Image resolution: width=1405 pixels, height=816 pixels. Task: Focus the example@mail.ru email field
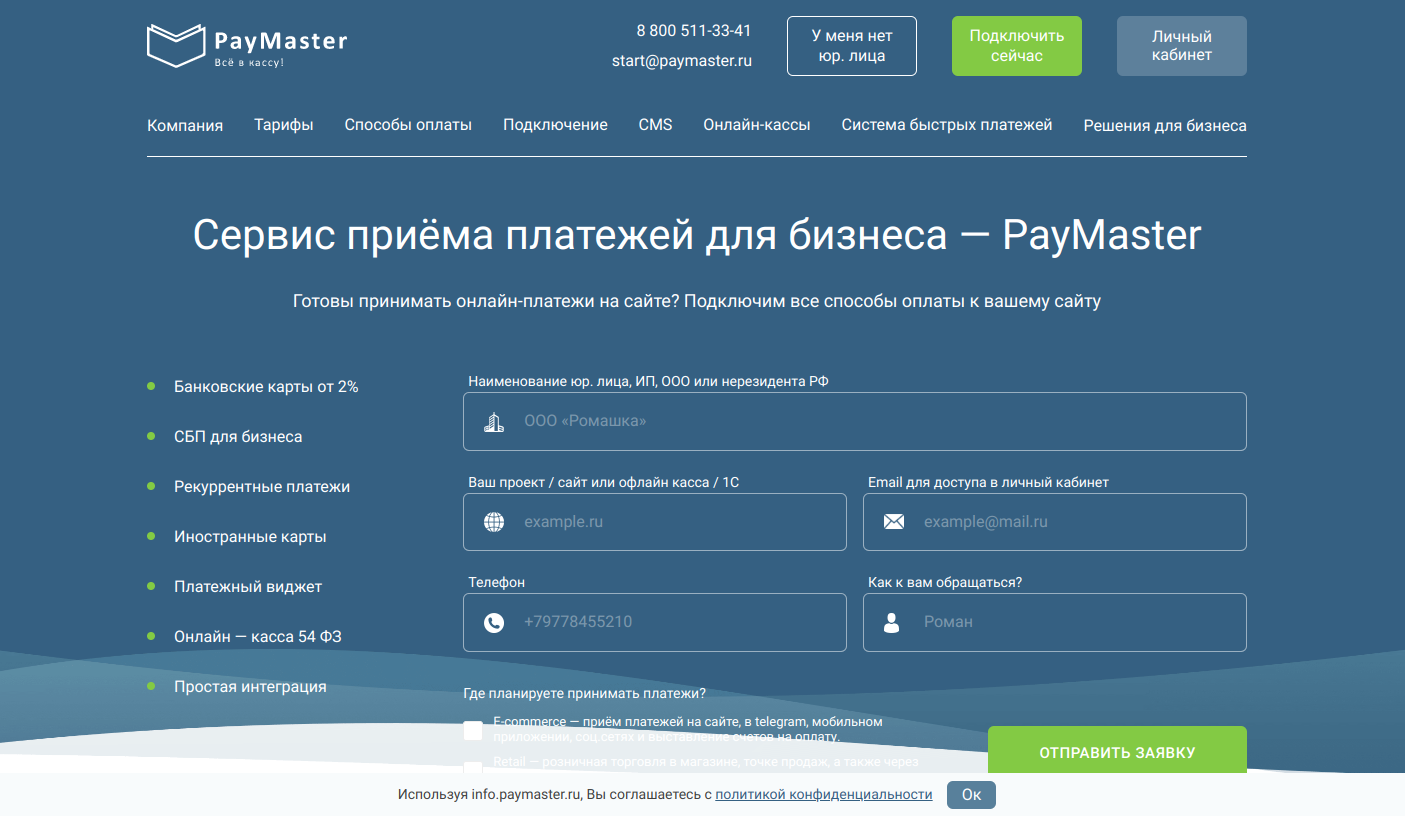pos(1055,522)
